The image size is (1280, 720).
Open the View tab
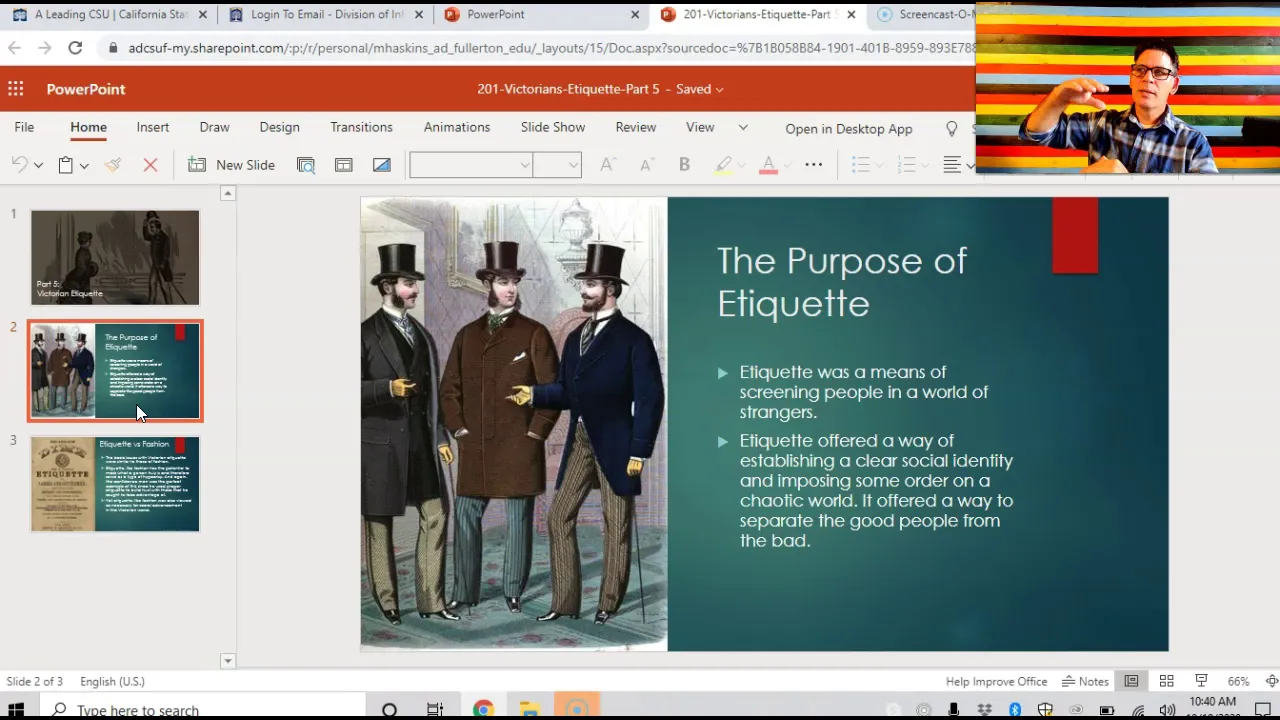tap(700, 127)
